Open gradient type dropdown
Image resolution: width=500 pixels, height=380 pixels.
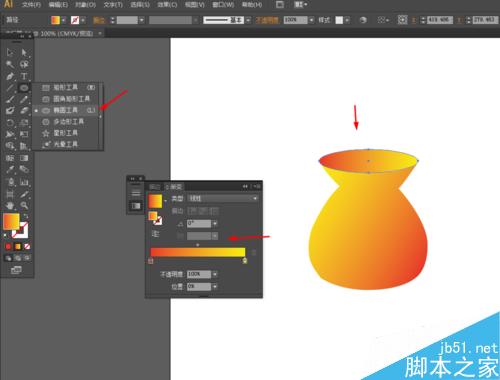click(223, 198)
